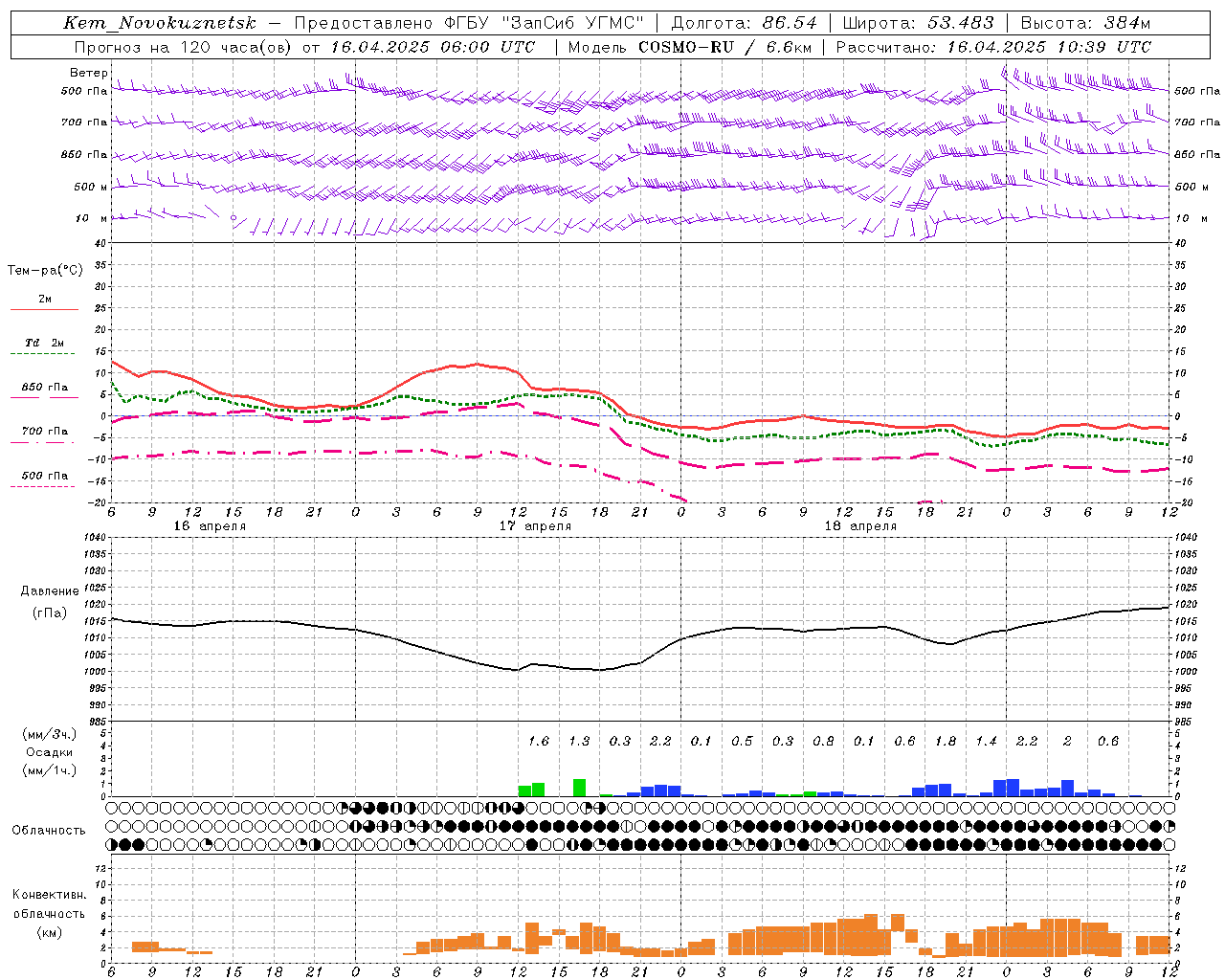The height and width of the screenshot is (980, 1225).
Task: Click the '2м' temperature legend entry
Action: 45,300
